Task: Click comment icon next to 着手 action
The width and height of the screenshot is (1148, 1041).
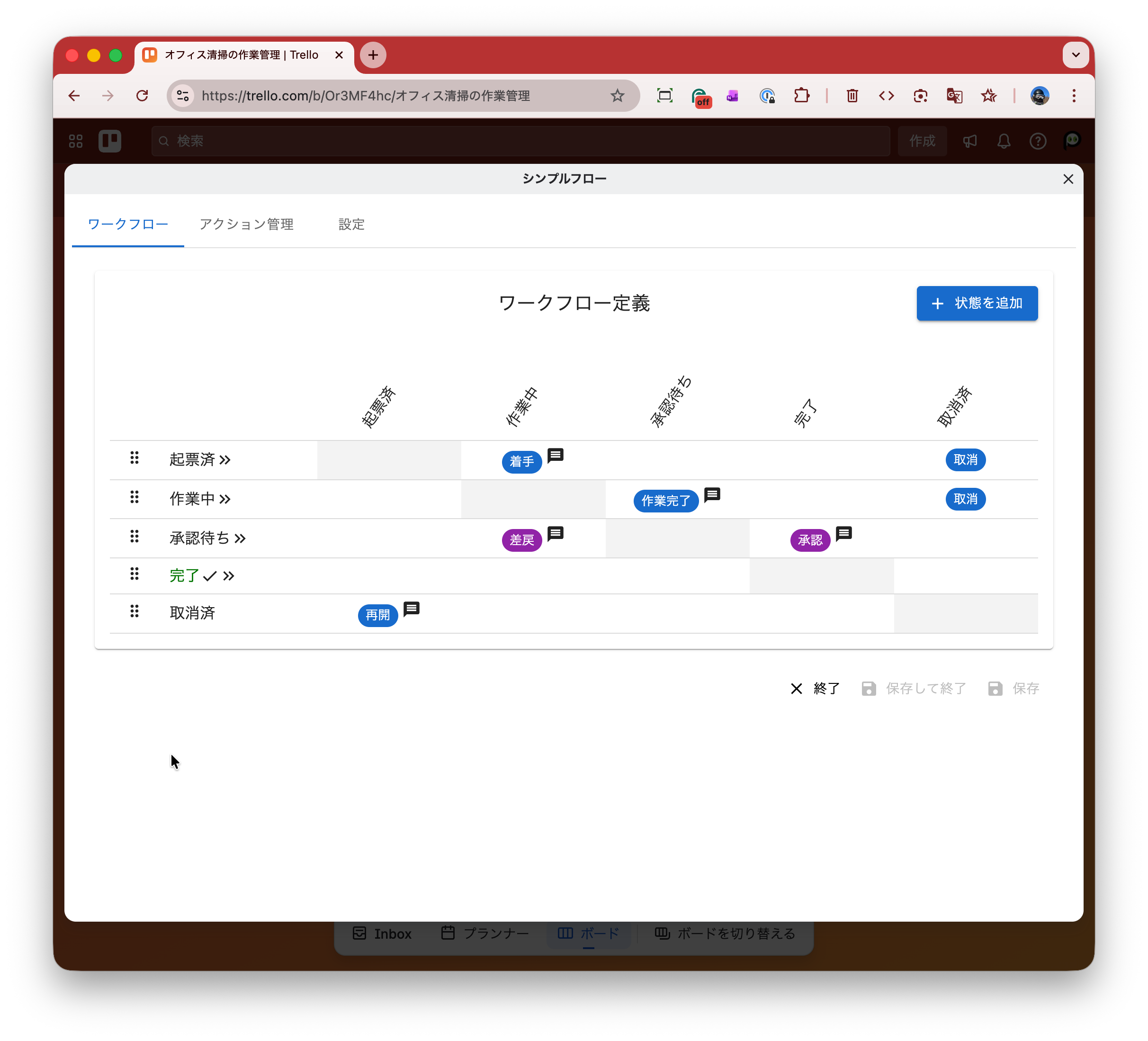Action: coord(555,455)
